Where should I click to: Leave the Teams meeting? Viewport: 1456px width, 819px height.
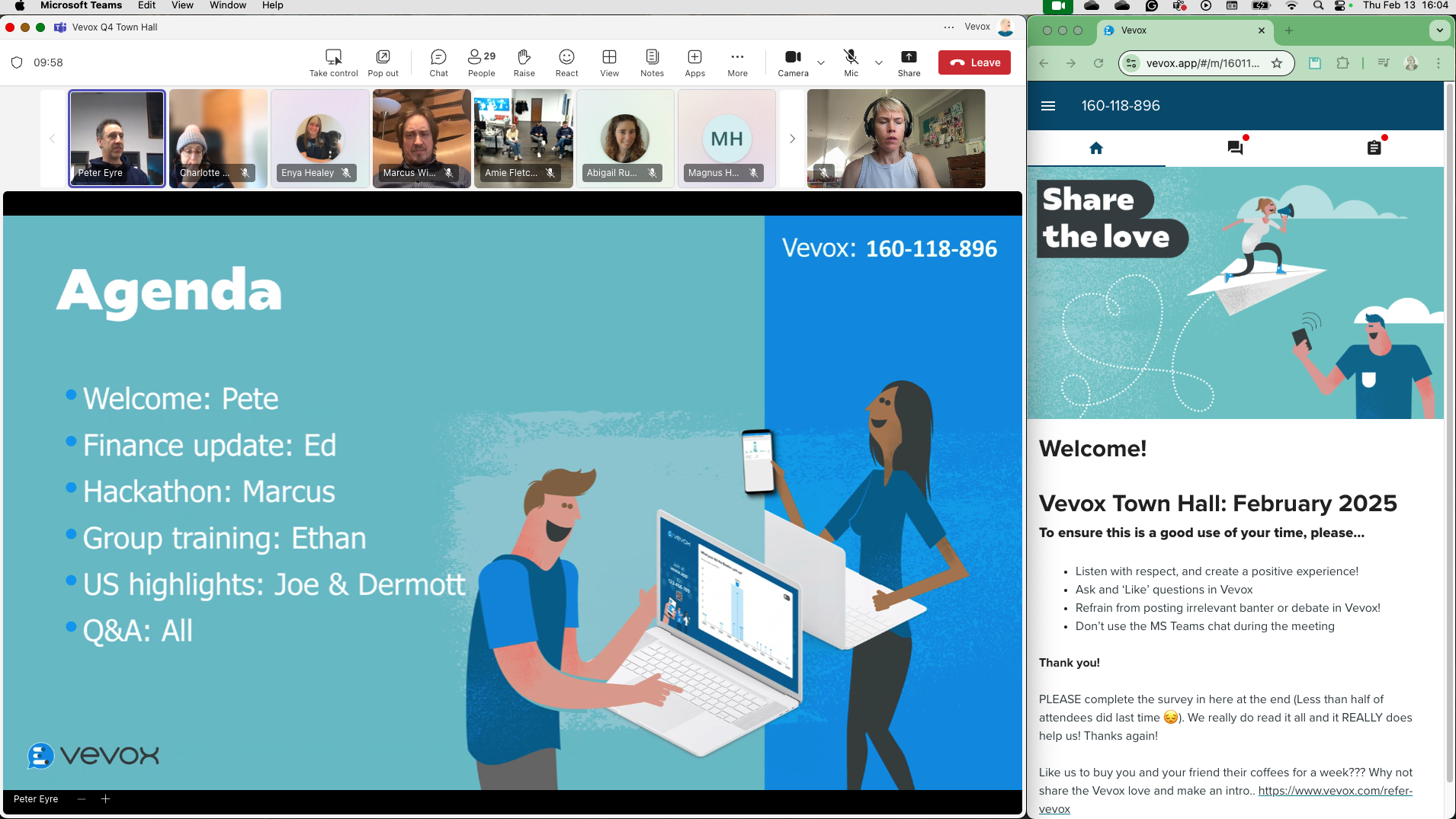974,62
